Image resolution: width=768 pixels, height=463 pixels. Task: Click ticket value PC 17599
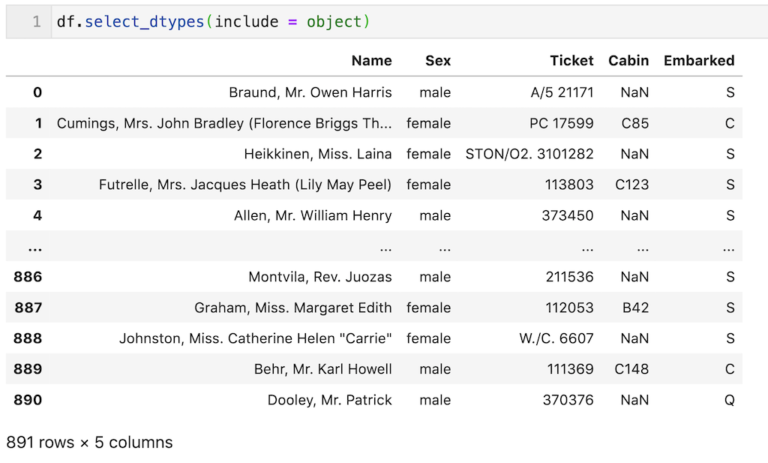click(x=561, y=123)
